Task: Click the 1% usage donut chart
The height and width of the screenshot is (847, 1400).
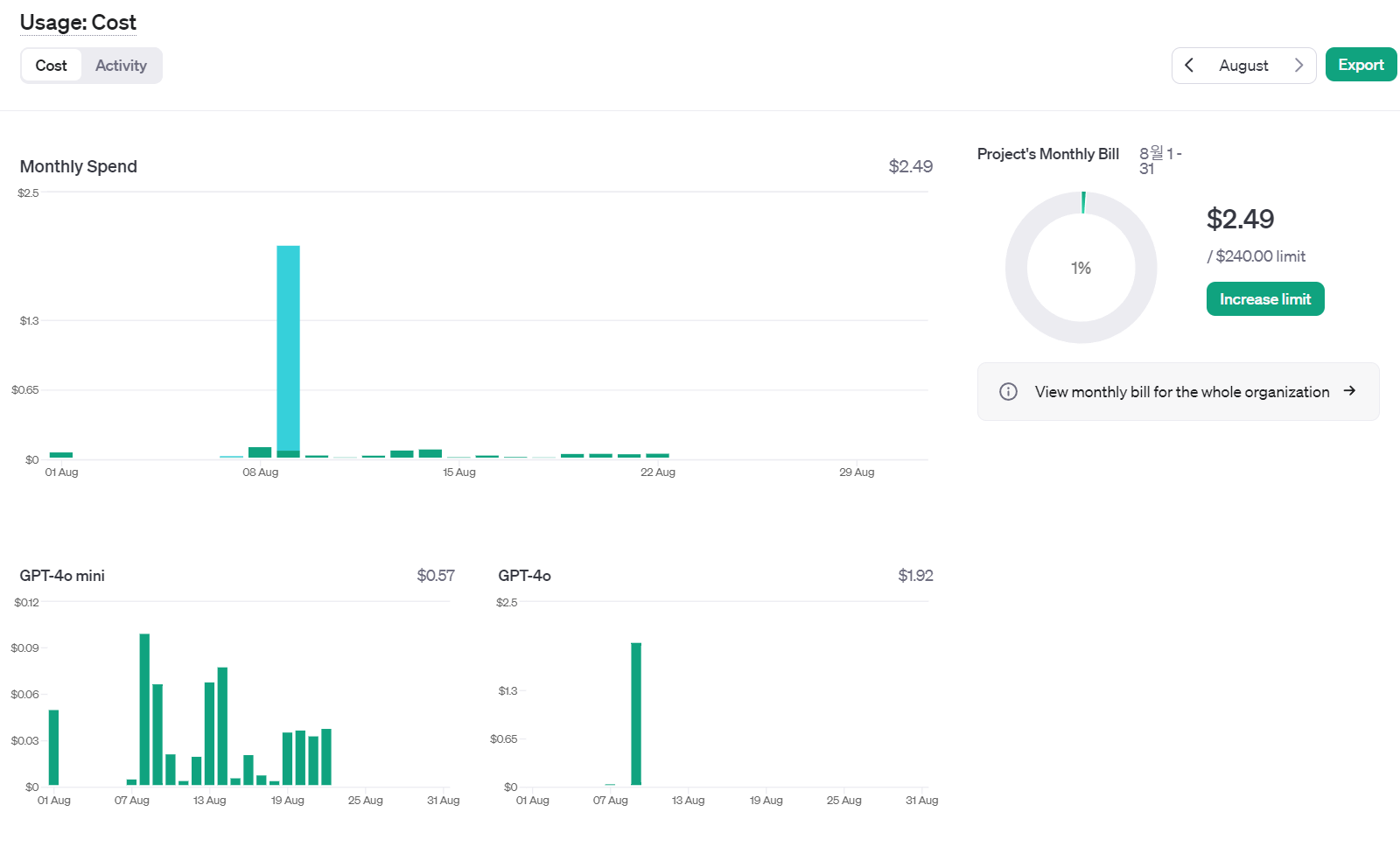Action: (x=1081, y=268)
